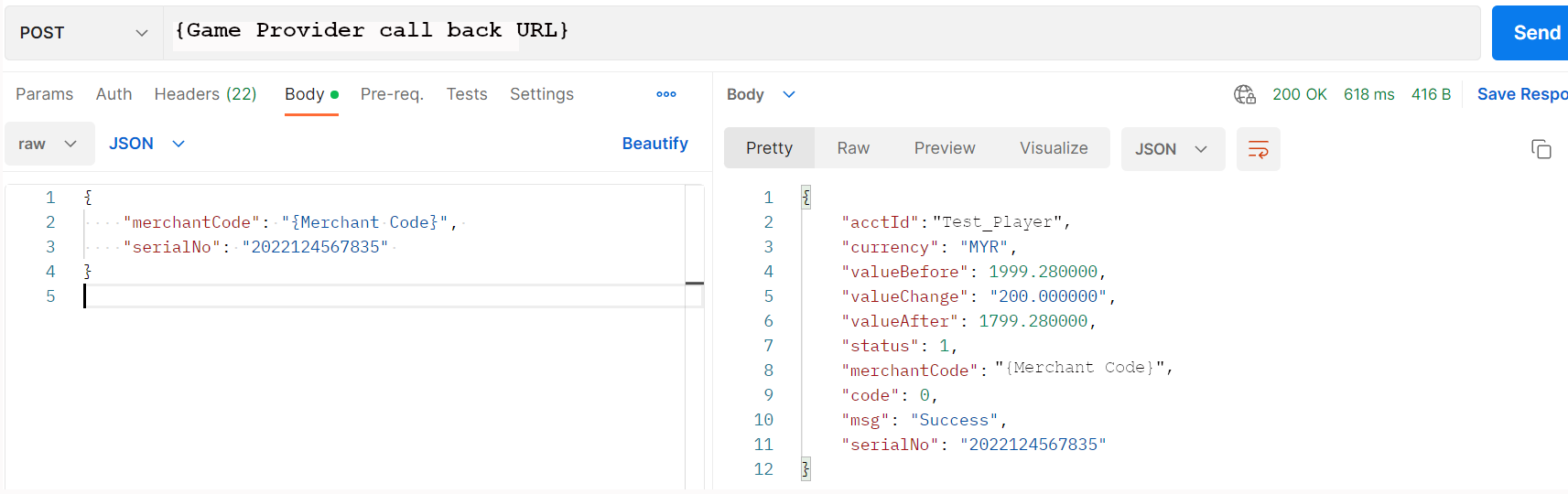This screenshot has width=1568, height=494.
Task: Toggle word wrap icon in response
Action: pyautogui.click(x=1258, y=149)
